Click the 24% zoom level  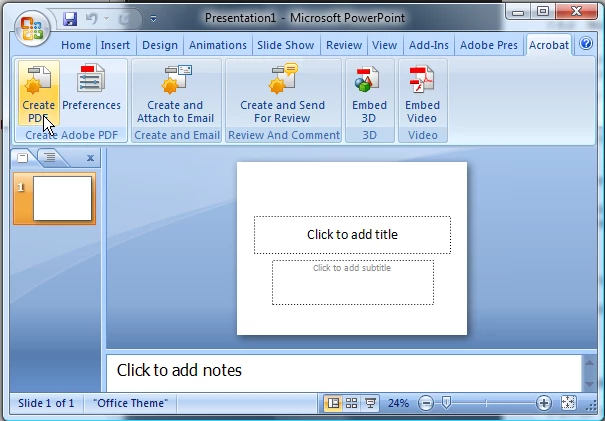click(x=398, y=403)
